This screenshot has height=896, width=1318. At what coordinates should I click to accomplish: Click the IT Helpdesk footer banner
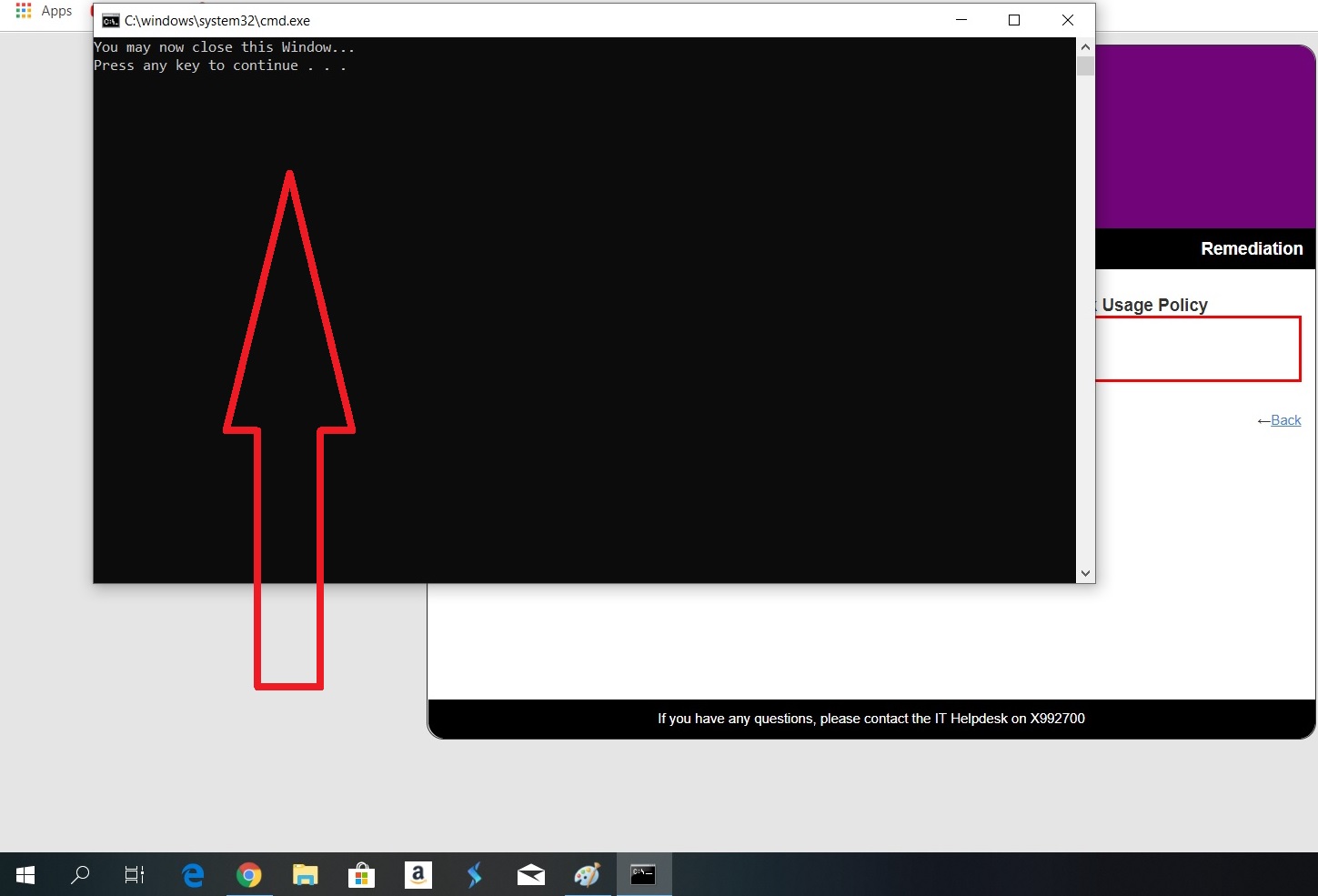pyautogui.click(x=870, y=719)
